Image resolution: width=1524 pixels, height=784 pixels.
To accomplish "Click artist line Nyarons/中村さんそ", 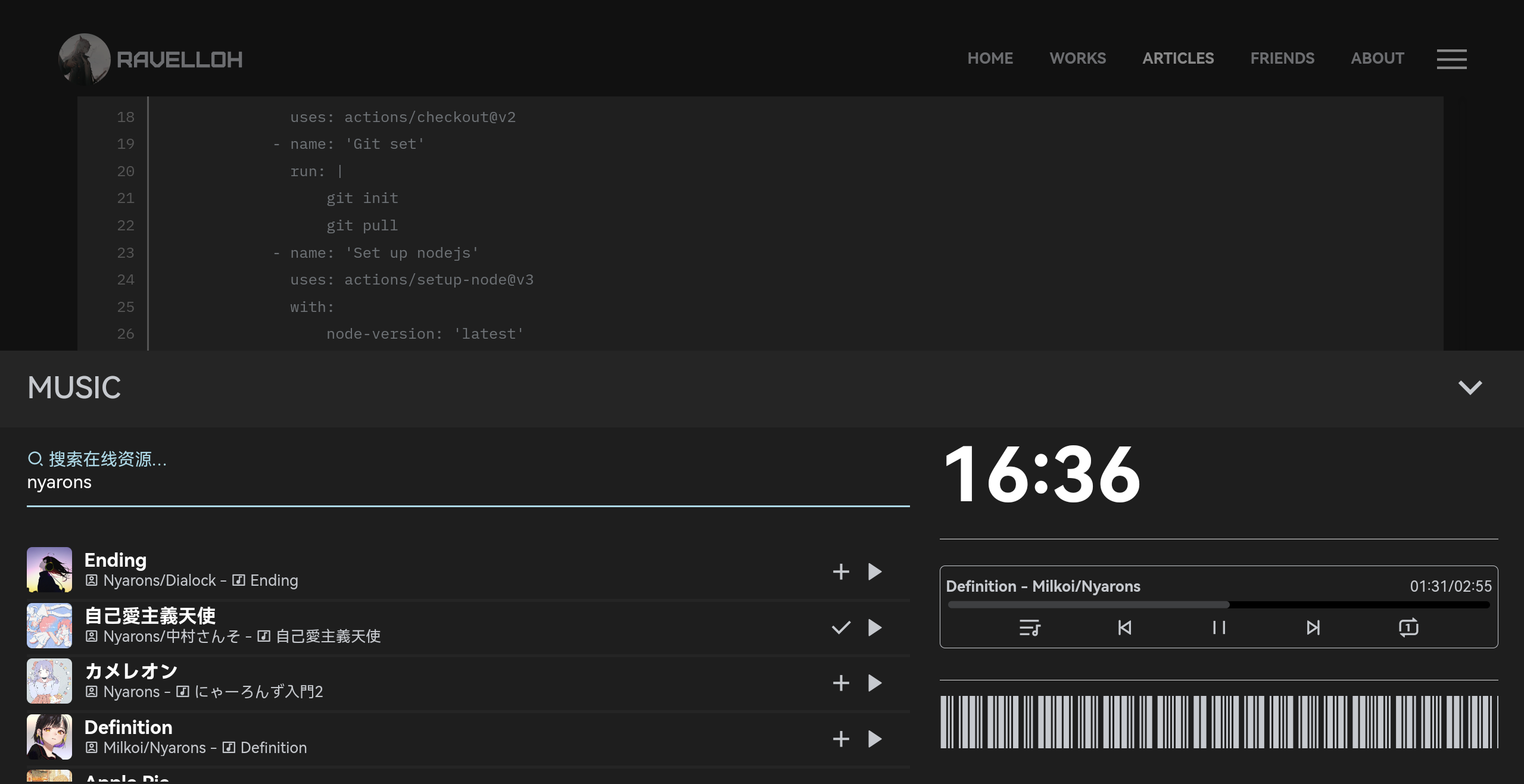I will 172,636.
